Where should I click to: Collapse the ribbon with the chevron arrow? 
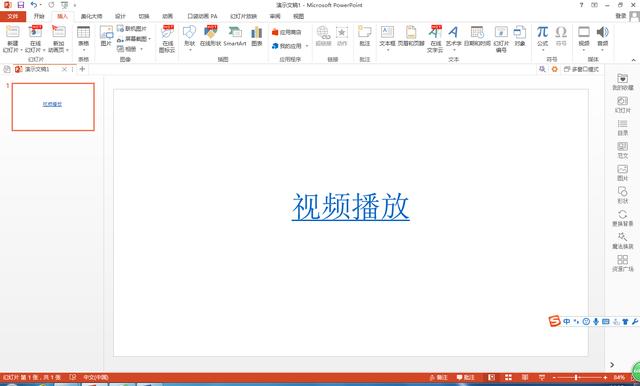click(633, 60)
